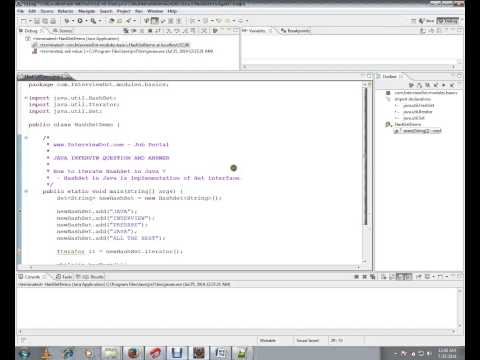Click Remove All Terminated Launches in Console
The height and width of the screenshot is (360, 480).
coord(373,277)
